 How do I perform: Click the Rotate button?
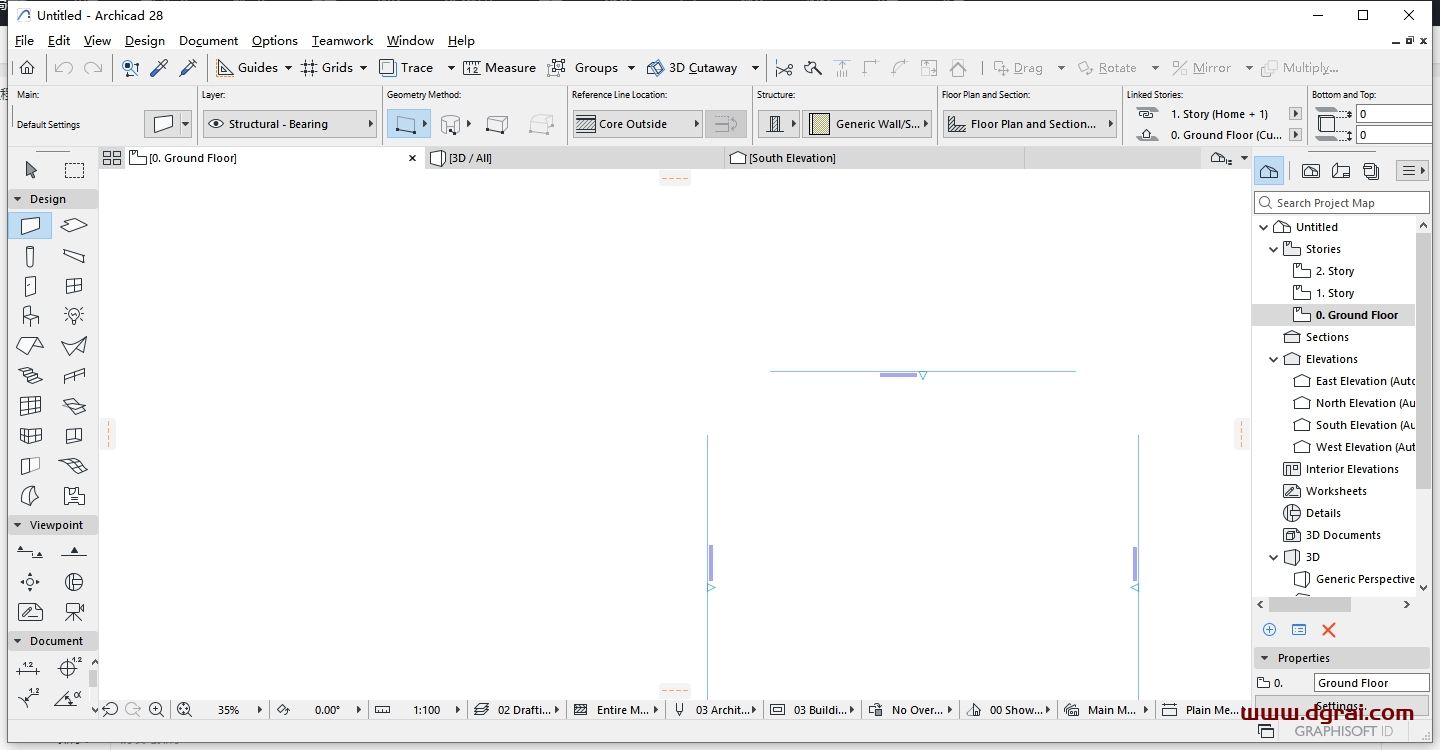pyautogui.click(x=1106, y=68)
